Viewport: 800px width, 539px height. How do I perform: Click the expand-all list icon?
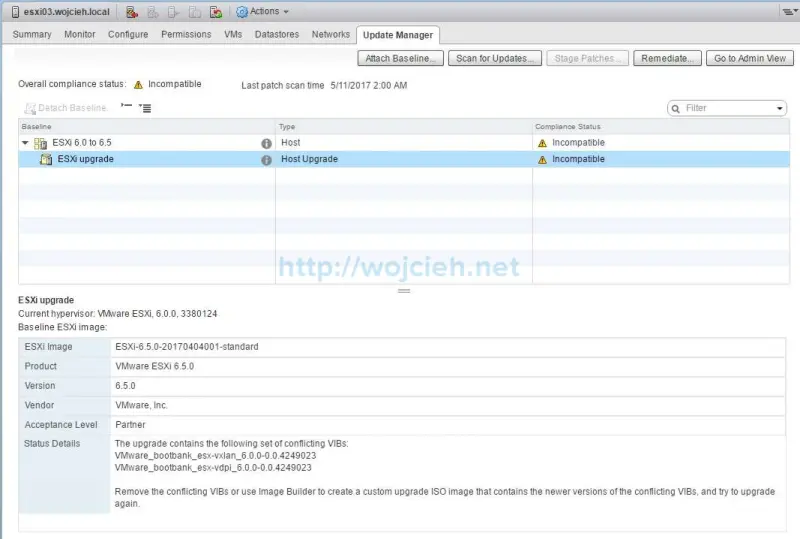pyautogui.click(x=145, y=108)
